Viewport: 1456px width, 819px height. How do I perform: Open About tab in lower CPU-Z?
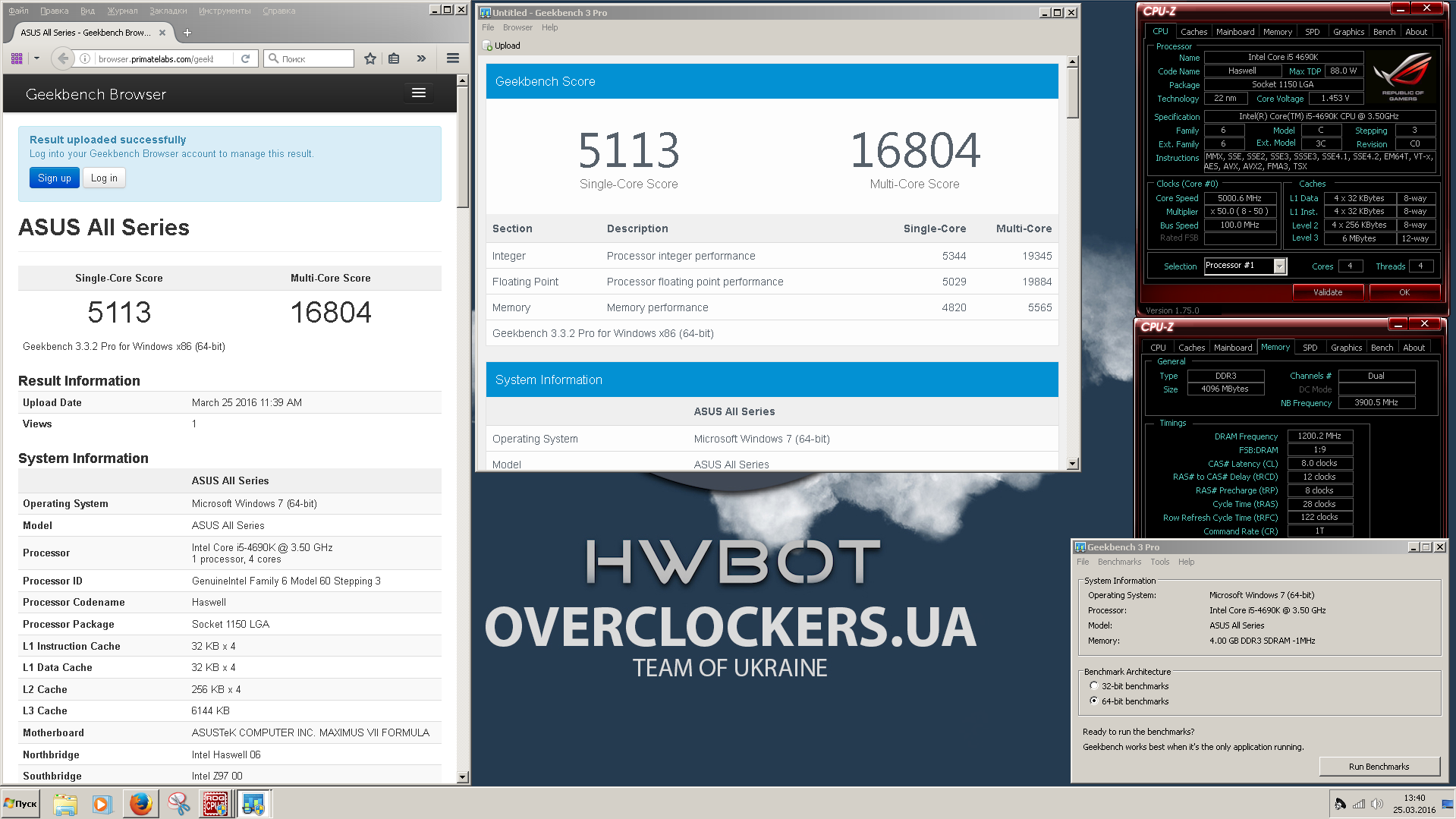[x=1414, y=348]
